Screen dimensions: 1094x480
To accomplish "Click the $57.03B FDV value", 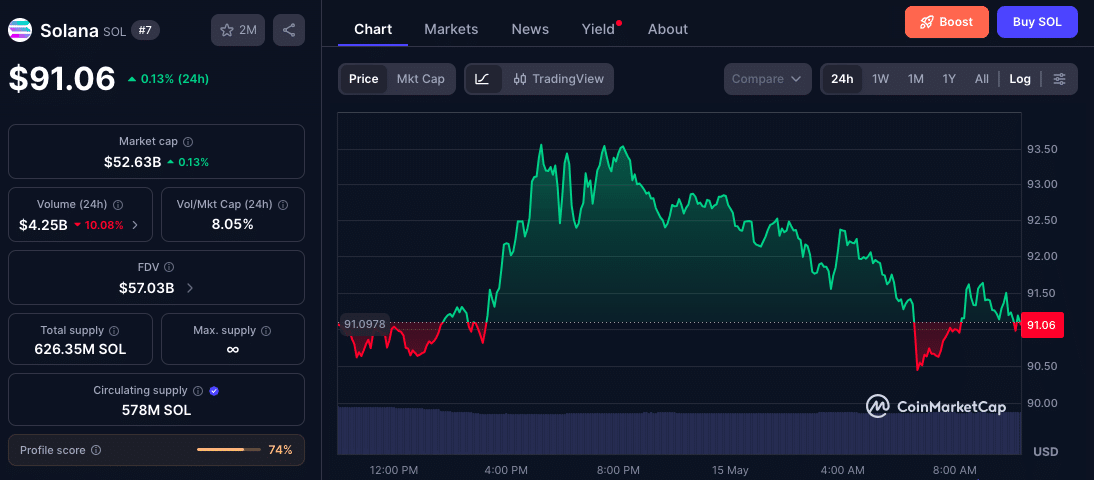I will click(147, 287).
